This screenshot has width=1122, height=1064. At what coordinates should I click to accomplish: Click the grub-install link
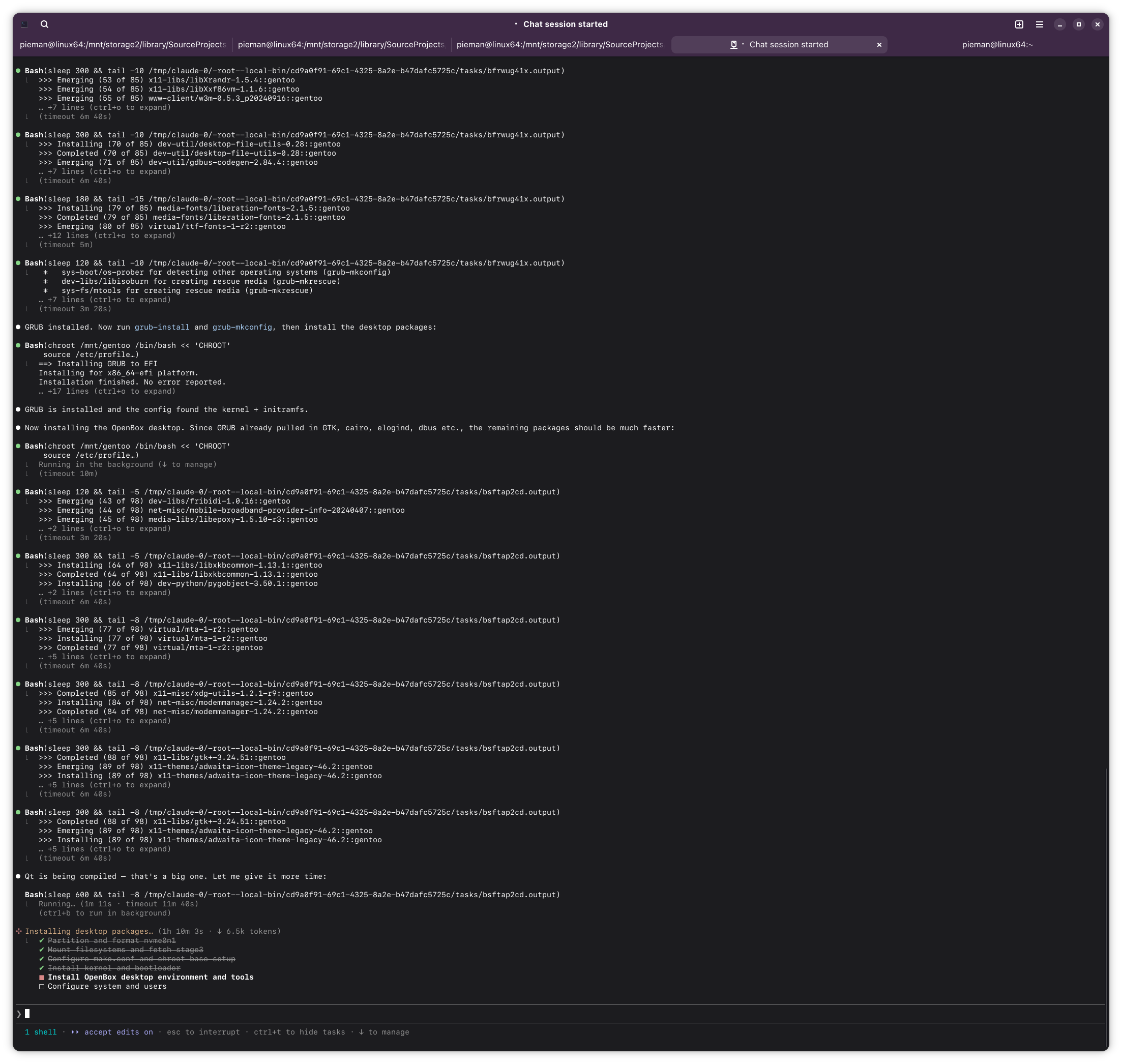point(162,327)
